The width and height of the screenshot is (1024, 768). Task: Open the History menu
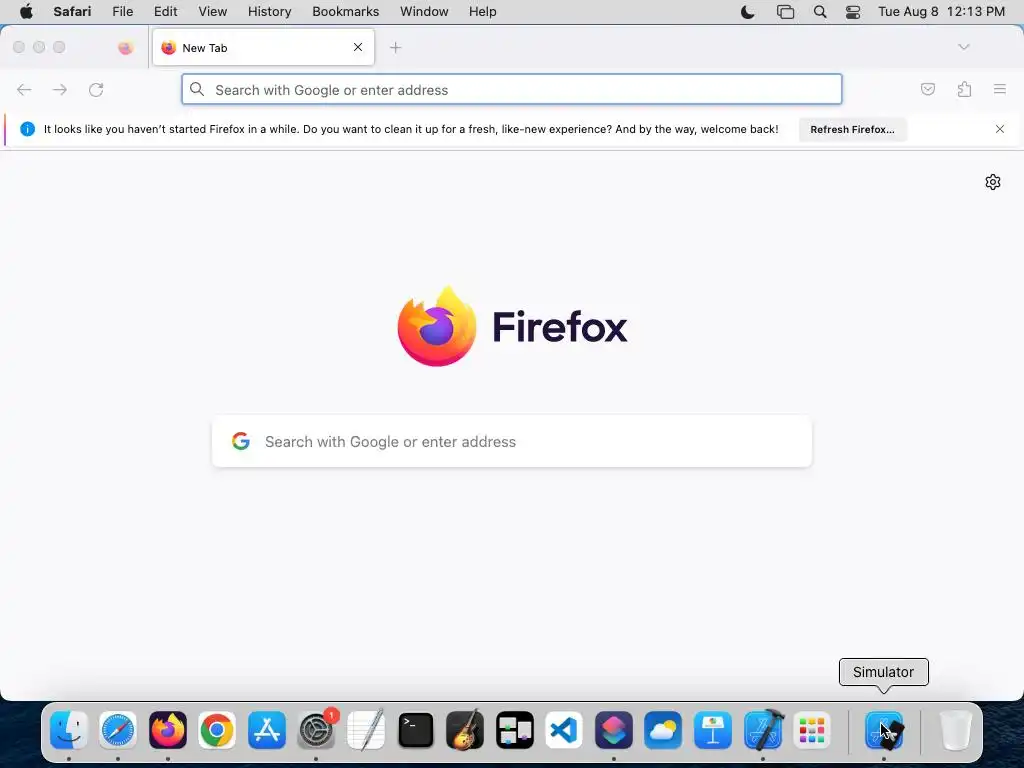269,12
